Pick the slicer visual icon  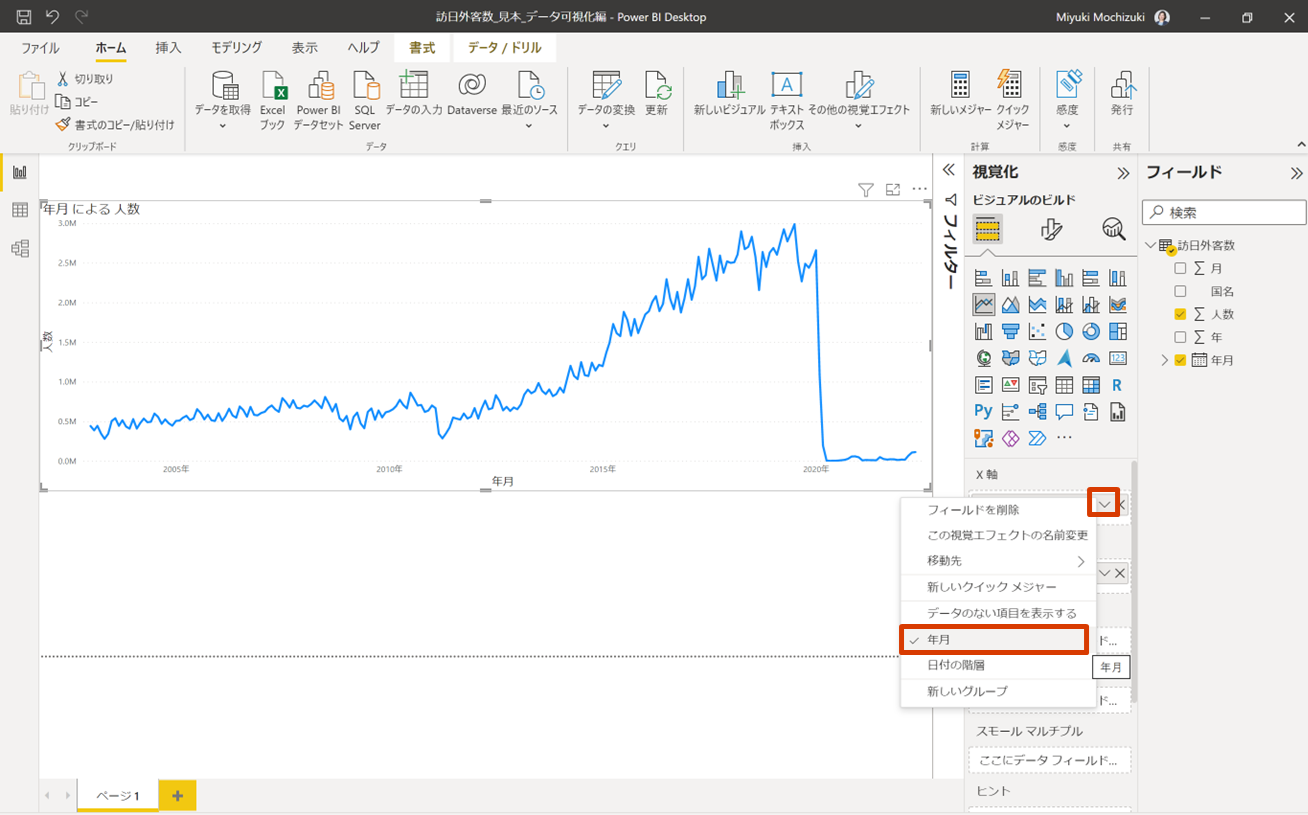click(1037, 385)
